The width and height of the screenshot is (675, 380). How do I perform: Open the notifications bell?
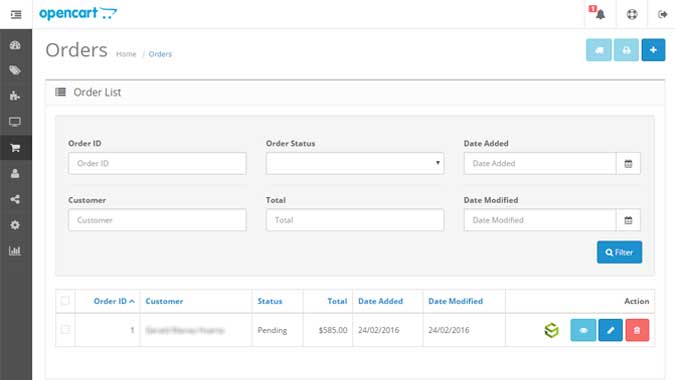click(600, 14)
